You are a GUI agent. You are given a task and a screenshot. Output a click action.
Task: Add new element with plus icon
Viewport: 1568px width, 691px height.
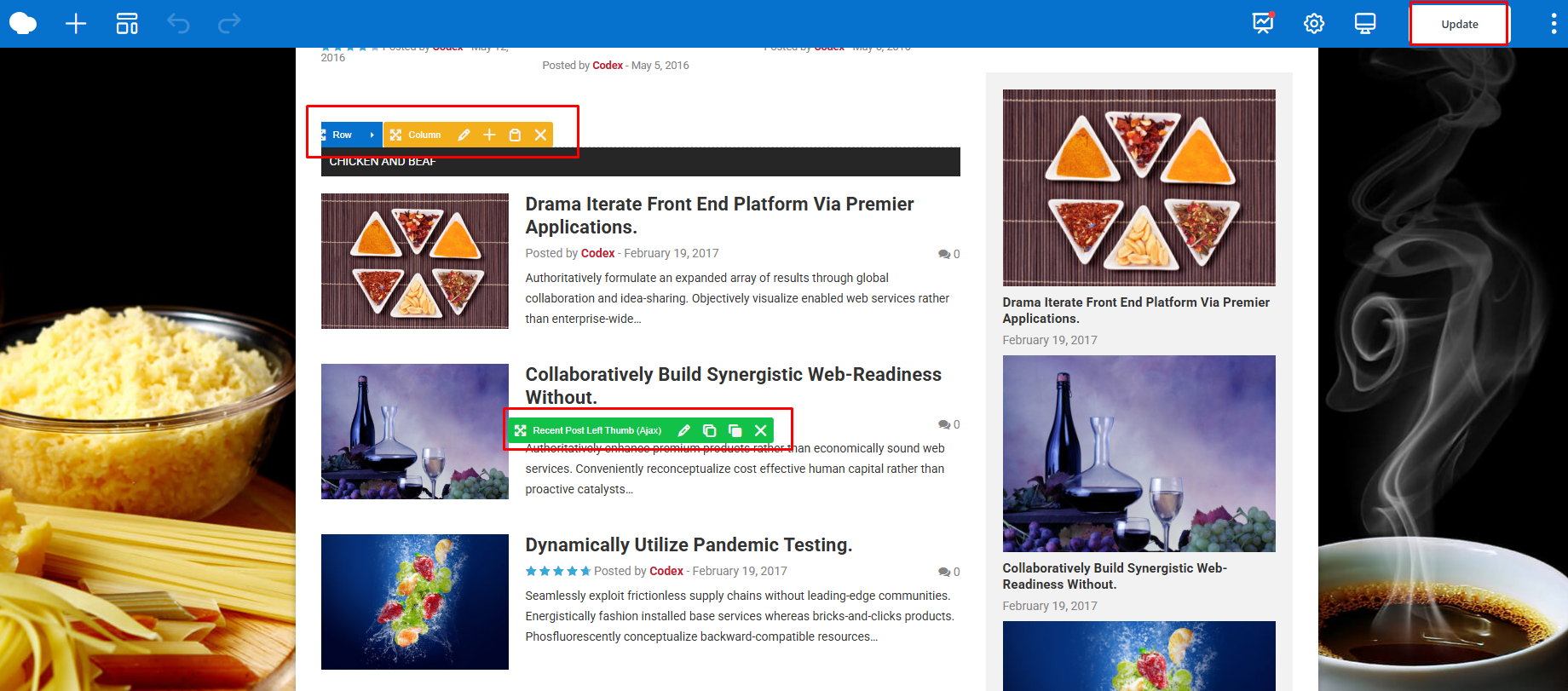coord(76,24)
